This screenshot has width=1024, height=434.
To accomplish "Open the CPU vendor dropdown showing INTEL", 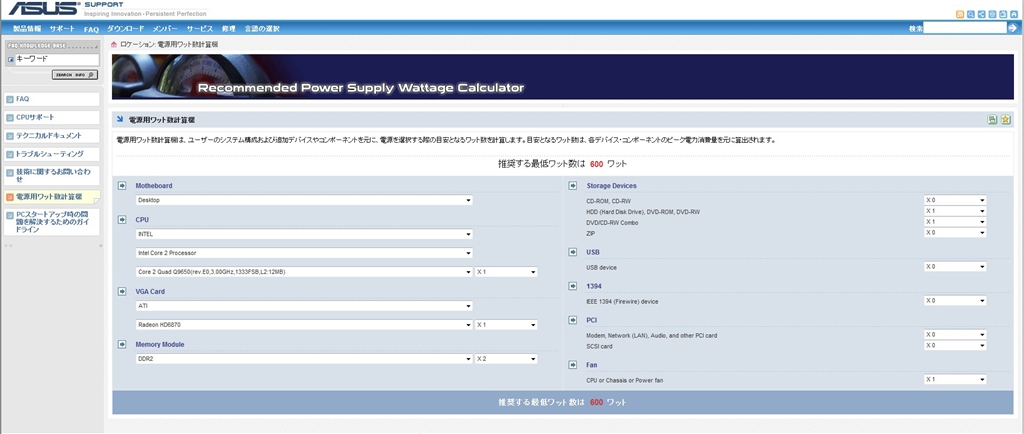I will pyautogui.click(x=304, y=234).
